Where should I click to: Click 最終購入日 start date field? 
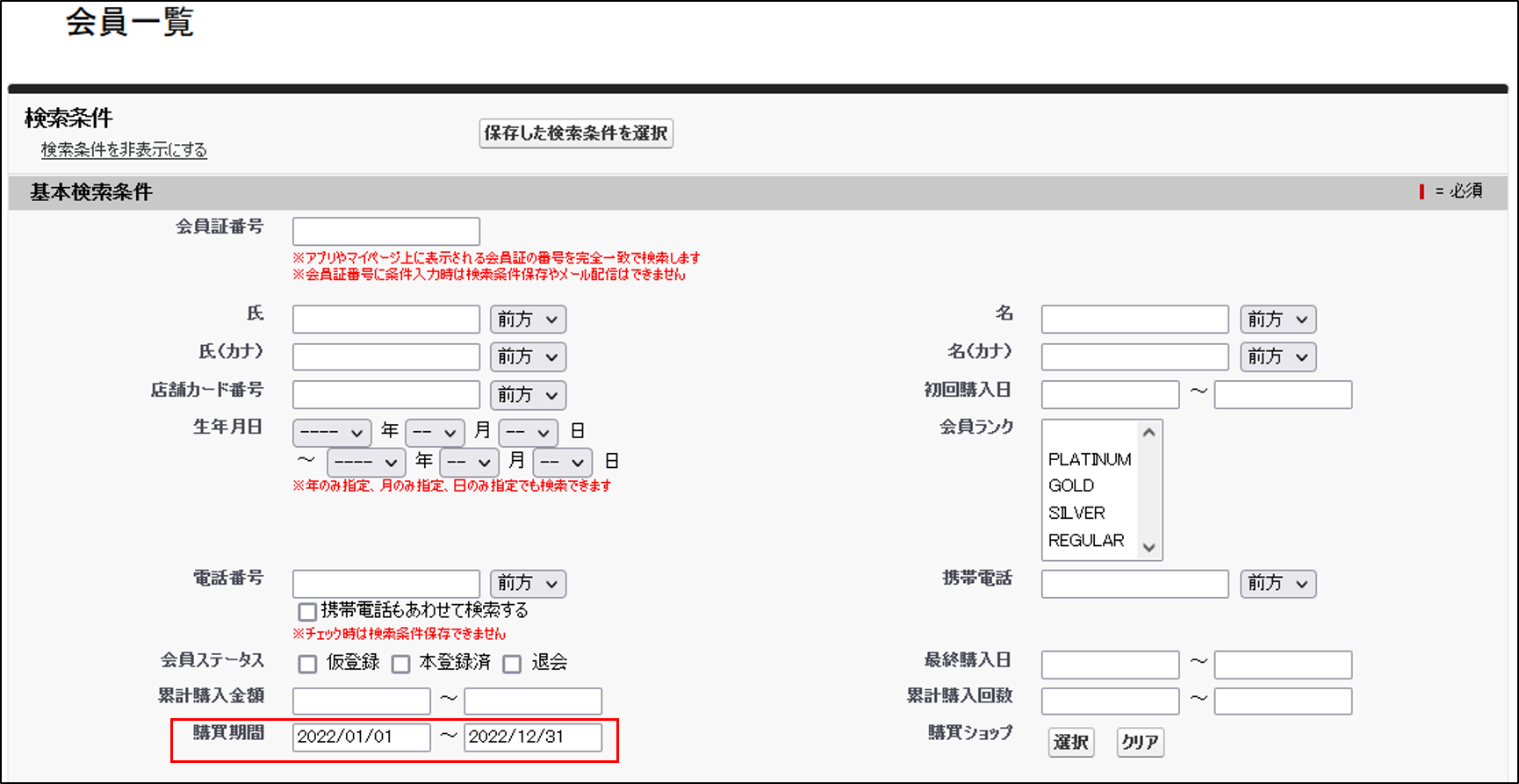click(1110, 665)
